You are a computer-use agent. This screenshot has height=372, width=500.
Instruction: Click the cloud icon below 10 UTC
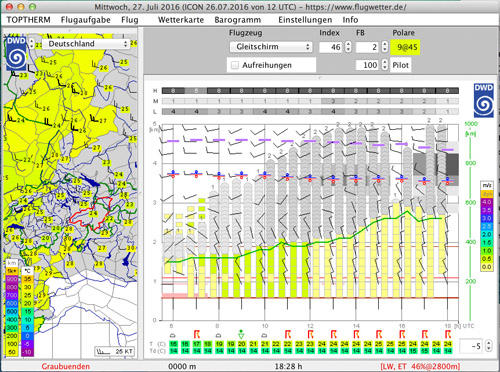coord(264,335)
